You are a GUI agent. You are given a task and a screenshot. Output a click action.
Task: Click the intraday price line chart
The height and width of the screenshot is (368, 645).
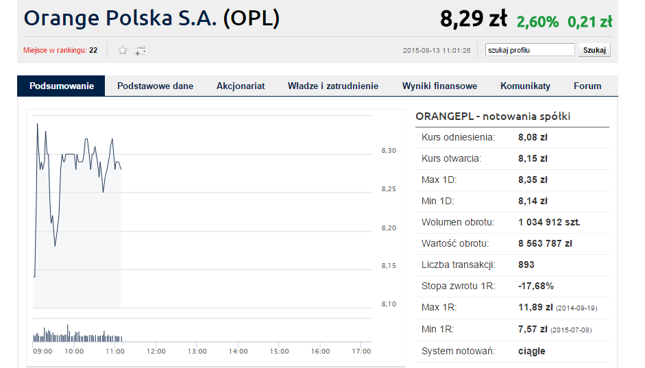(202, 212)
